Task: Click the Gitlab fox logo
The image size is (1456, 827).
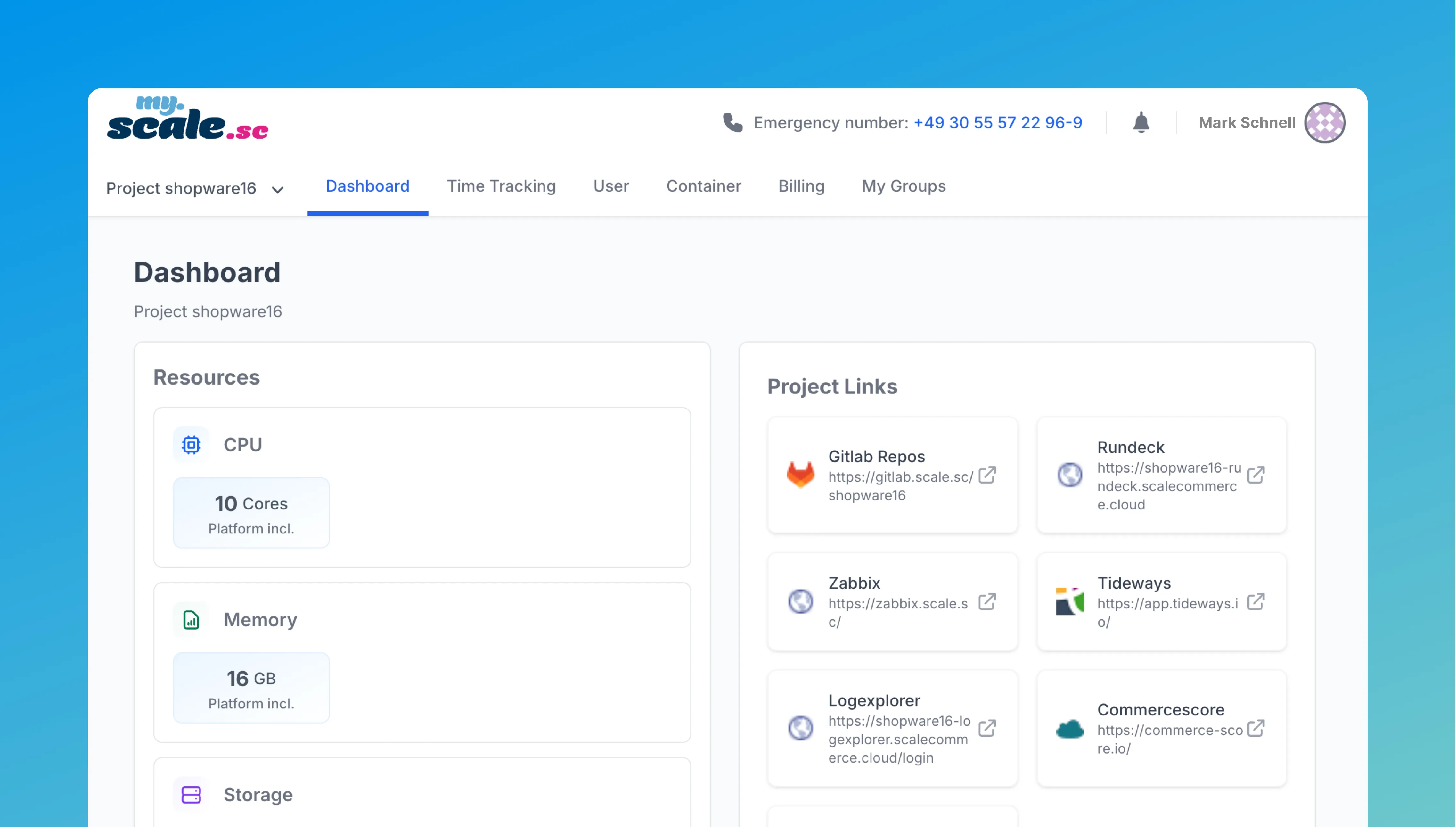Action: [800, 475]
